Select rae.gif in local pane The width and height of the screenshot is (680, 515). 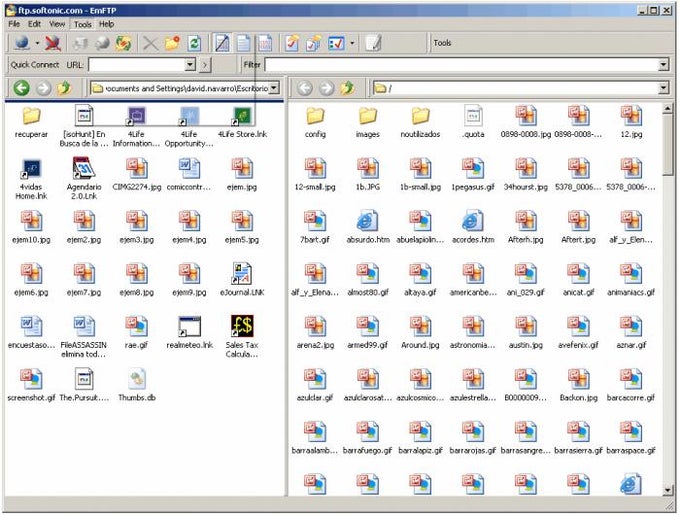tap(137, 332)
